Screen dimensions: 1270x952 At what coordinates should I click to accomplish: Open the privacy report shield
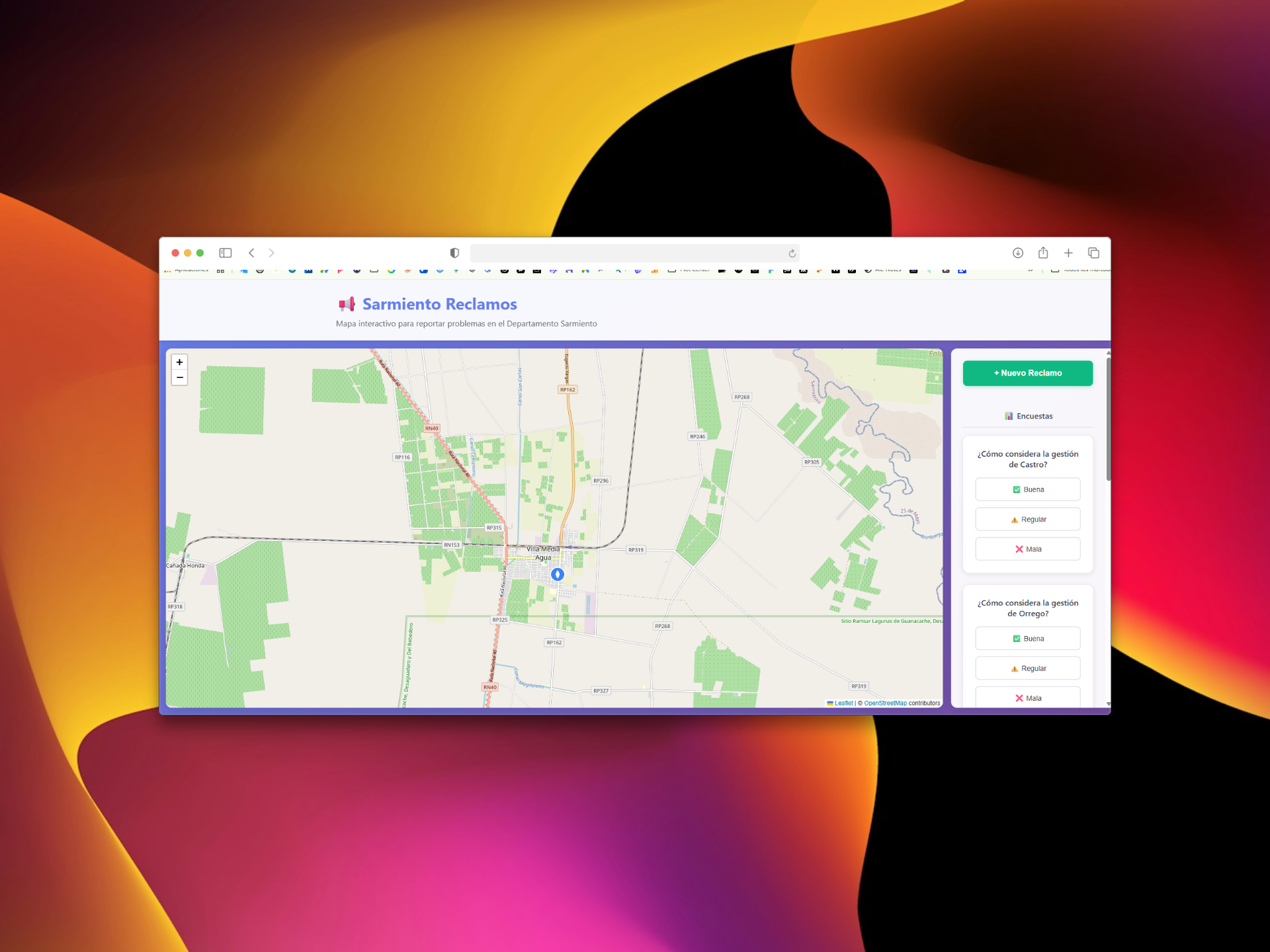coord(454,253)
